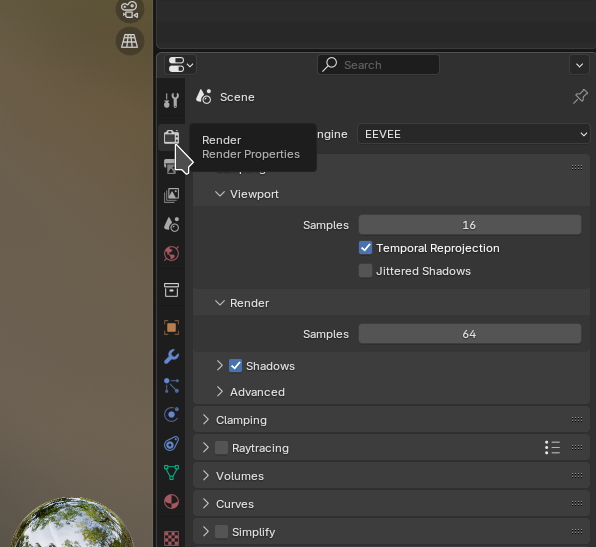Open the Physics properties icon
The image size is (596, 547).
(x=171, y=414)
